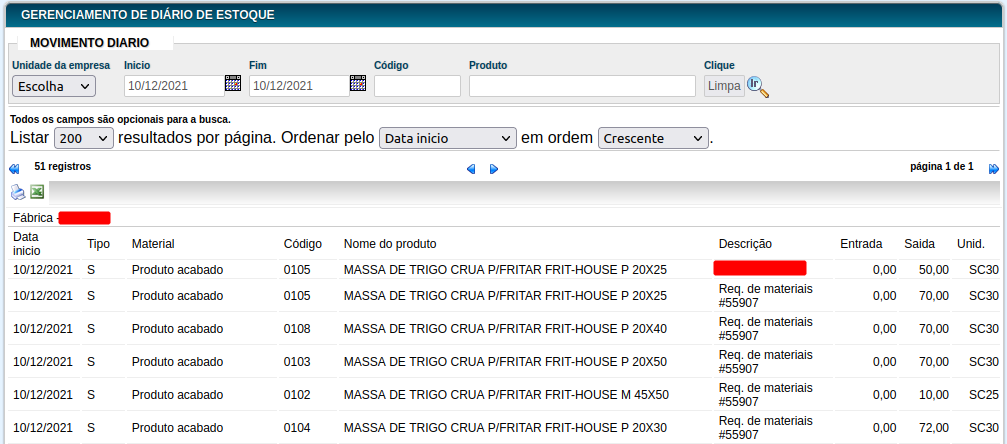The image size is (1007, 444).
Task: Go to previous page arrow
Action: coord(471,169)
